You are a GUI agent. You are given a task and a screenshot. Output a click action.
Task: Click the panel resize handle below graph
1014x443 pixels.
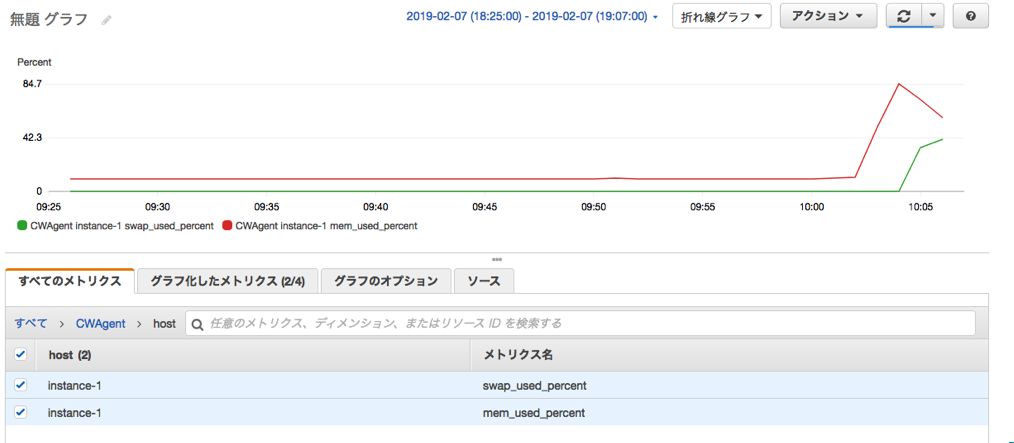coord(497,259)
